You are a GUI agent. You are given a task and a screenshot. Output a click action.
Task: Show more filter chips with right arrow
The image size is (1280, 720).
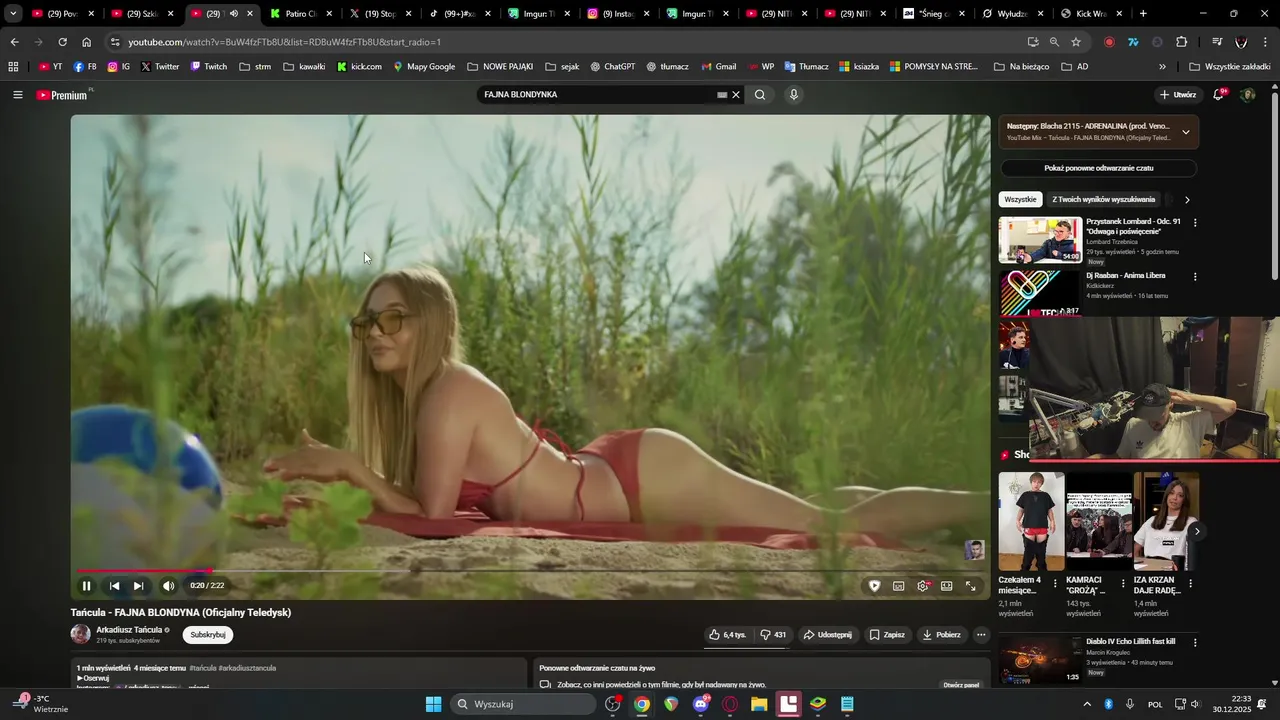(x=1187, y=200)
